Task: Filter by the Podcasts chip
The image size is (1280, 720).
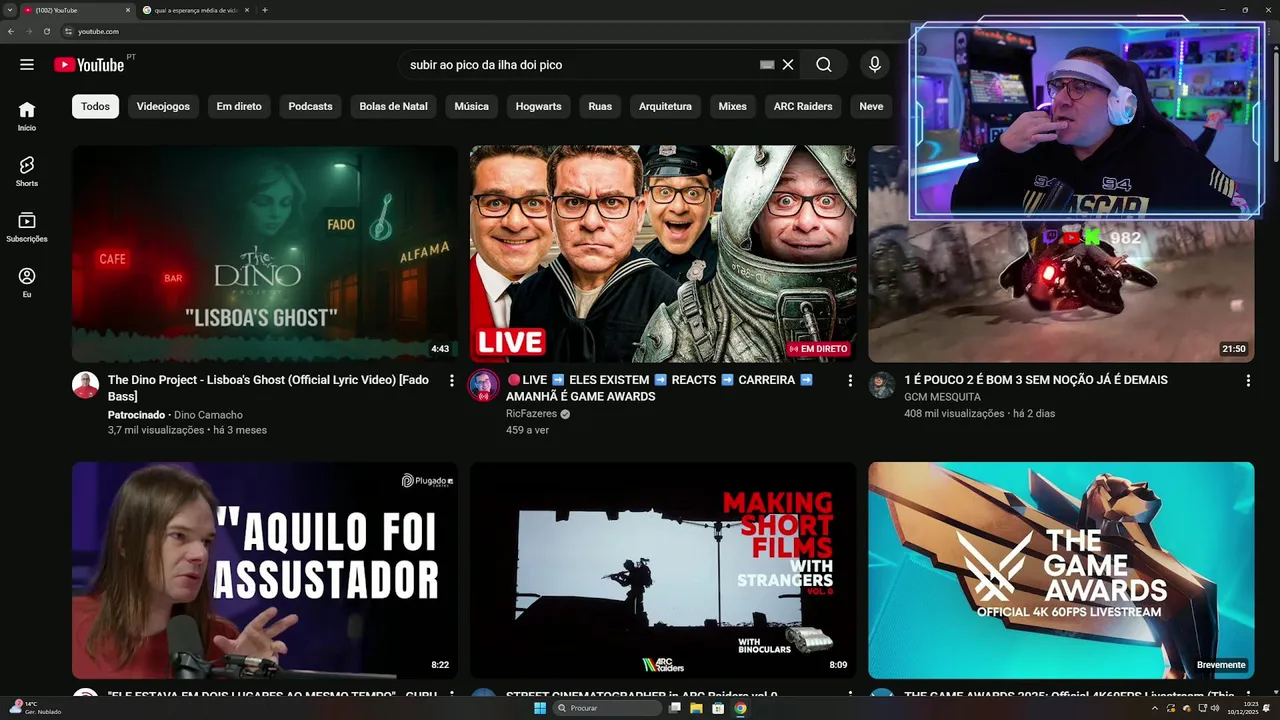Action: (x=310, y=106)
